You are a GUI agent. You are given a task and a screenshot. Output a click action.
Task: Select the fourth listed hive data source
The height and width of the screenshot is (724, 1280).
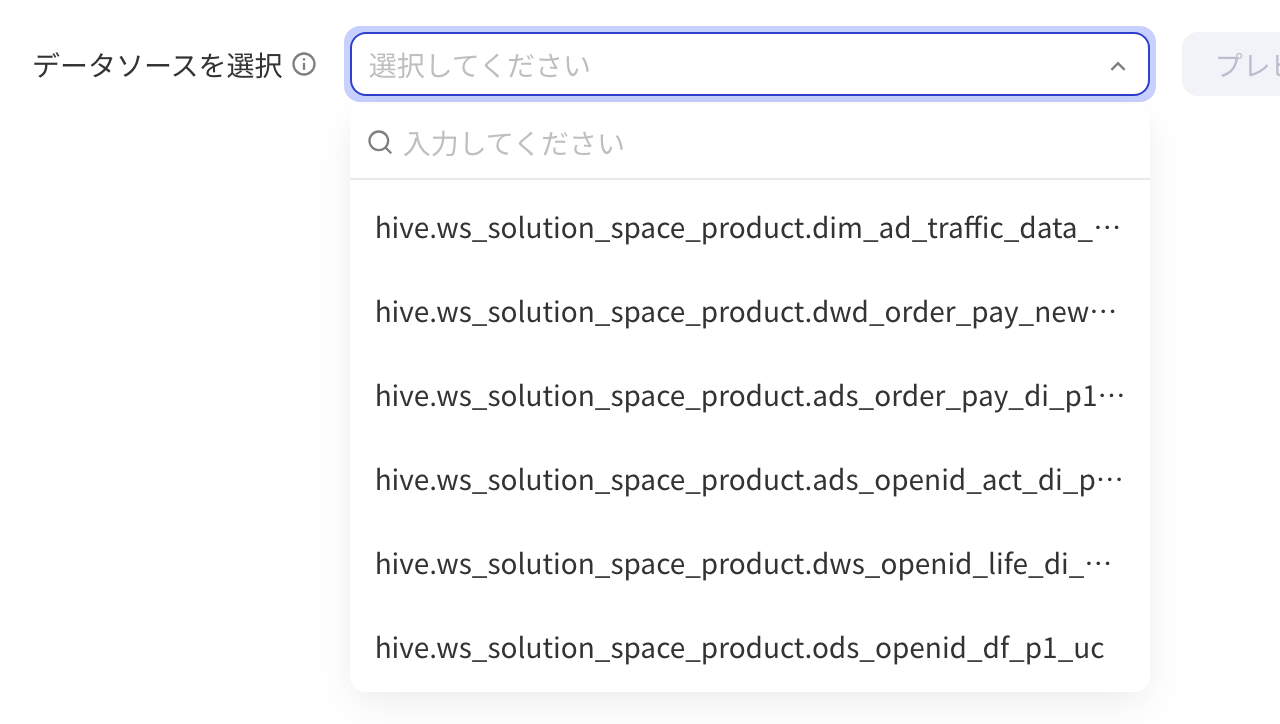(750, 480)
